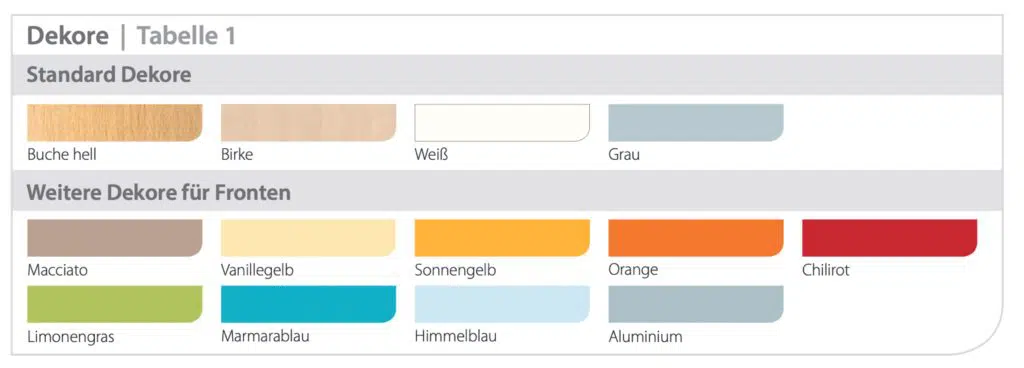Select the Grau standard decor swatch
This screenshot has width=1024, height=368.
coord(696,123)
